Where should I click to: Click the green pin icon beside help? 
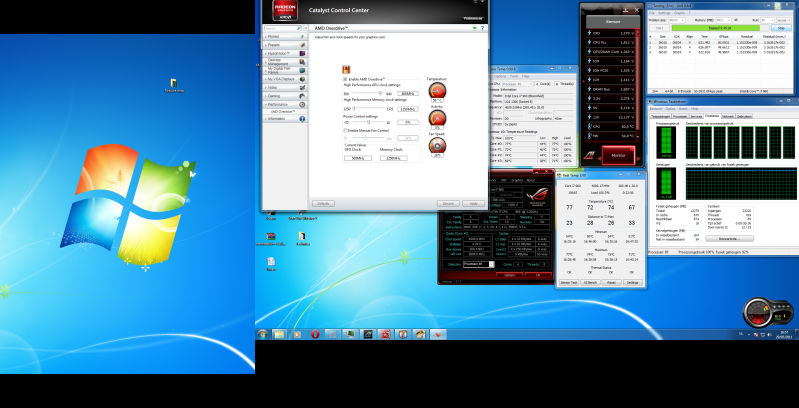click(475, 29)
